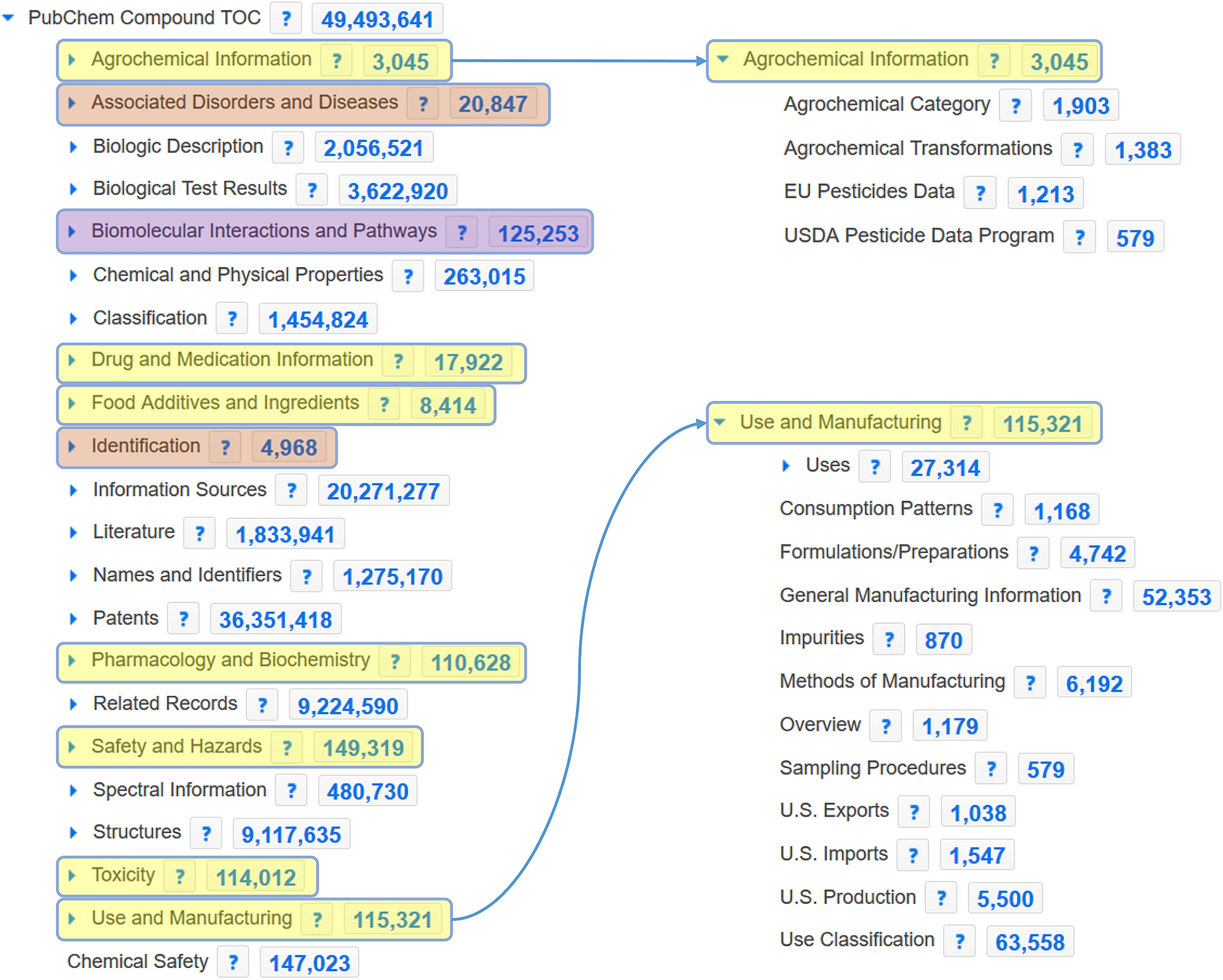
Task: Expand the Toxicity node
Action: coord(72,875)
